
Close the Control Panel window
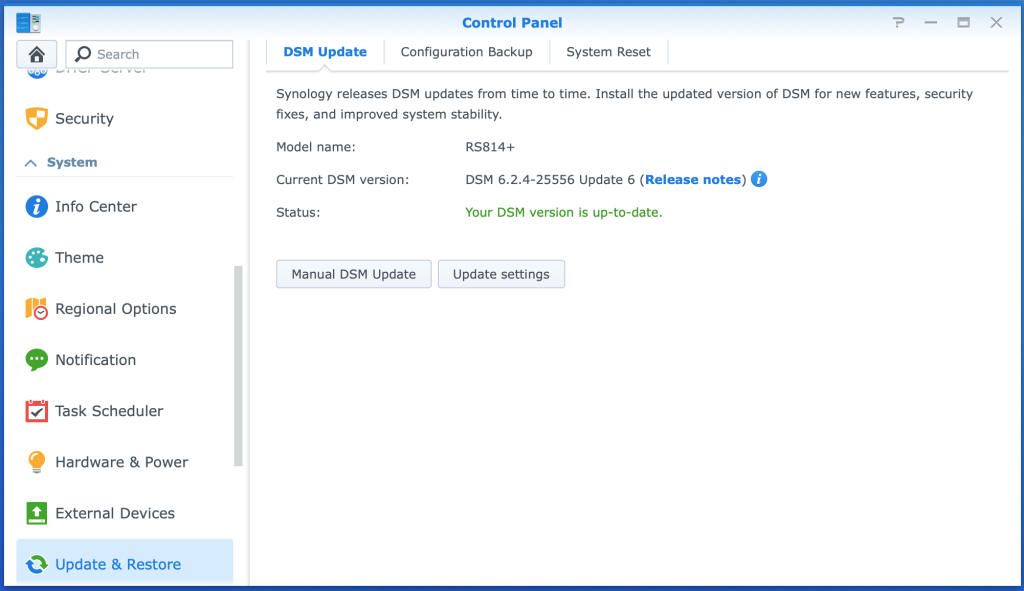[996, 23]
